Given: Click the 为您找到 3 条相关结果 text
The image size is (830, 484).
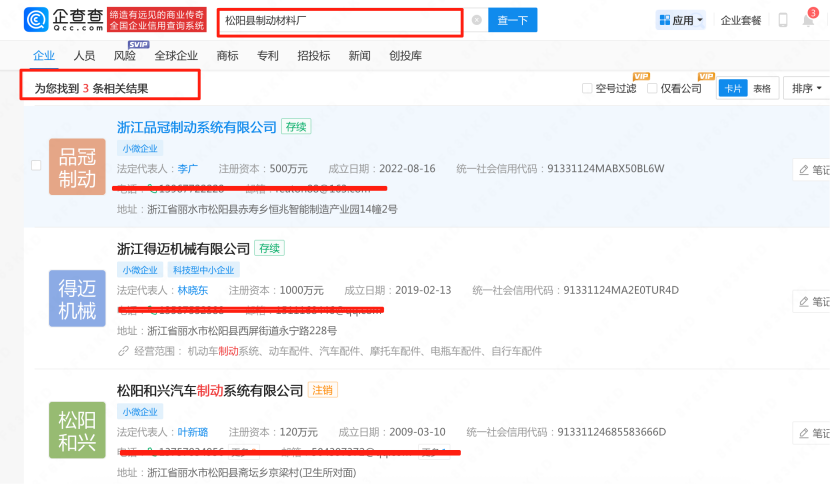Looking at the screenshot, I should click(x=91, y=88).
